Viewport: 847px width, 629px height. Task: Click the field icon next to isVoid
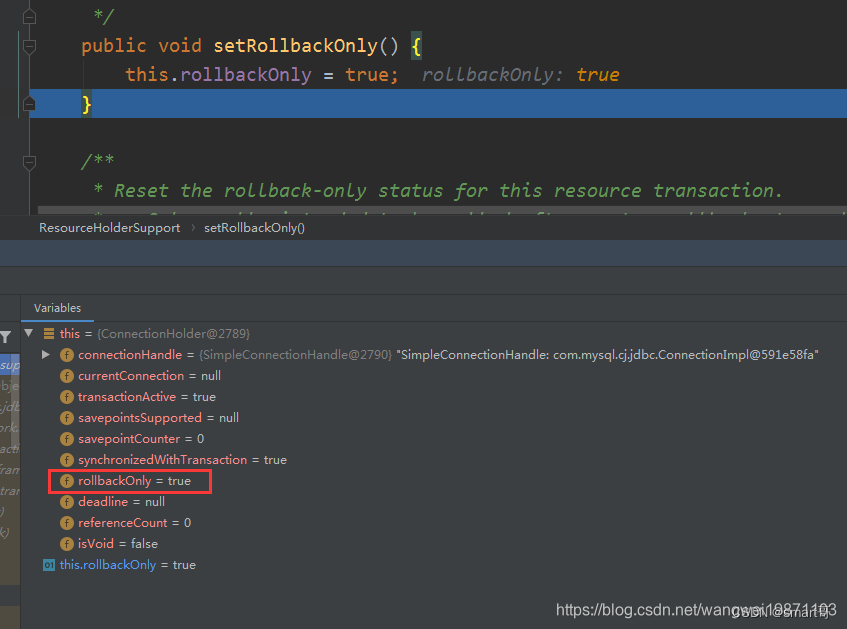(66, 545)
